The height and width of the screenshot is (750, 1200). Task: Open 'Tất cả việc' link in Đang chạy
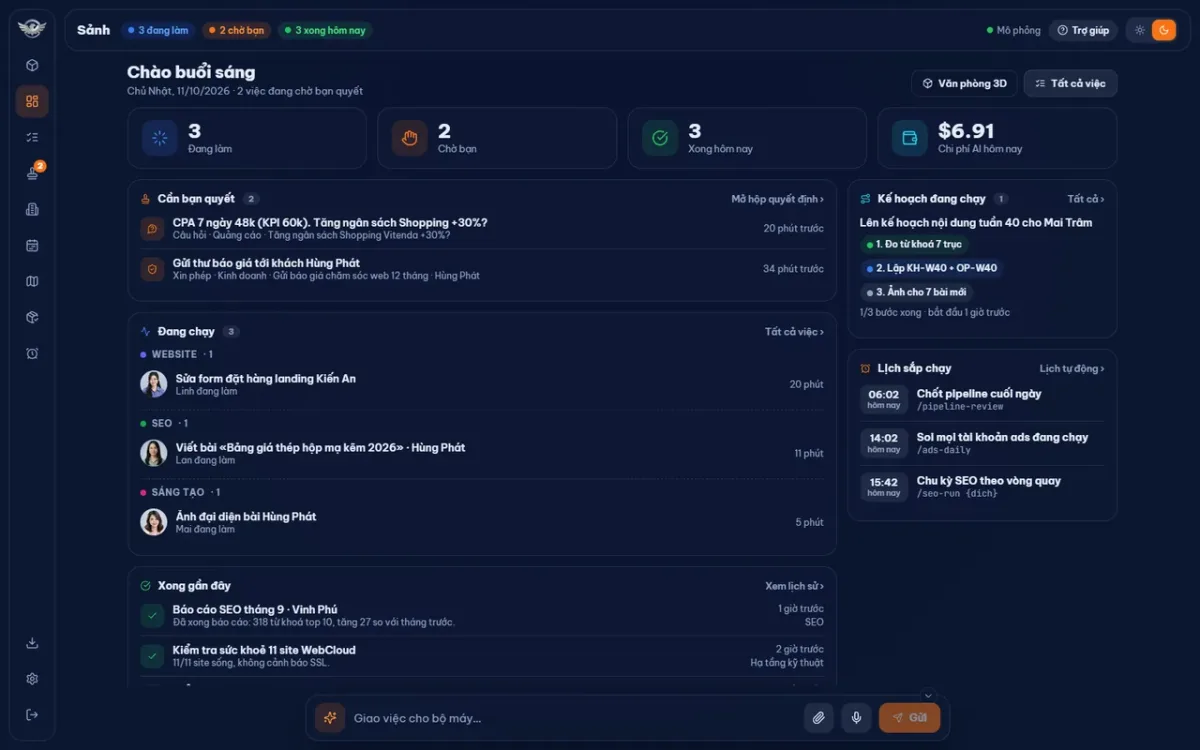795,332
